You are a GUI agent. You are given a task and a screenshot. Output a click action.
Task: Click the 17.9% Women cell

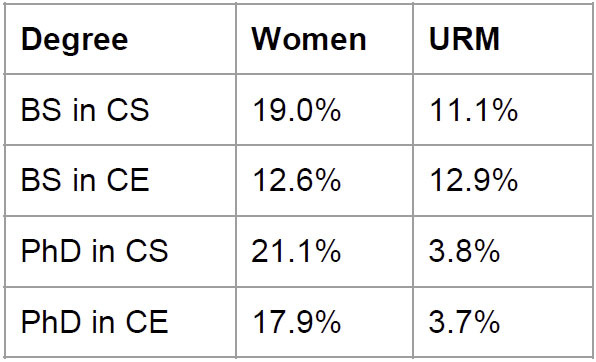tap(296, 322)
